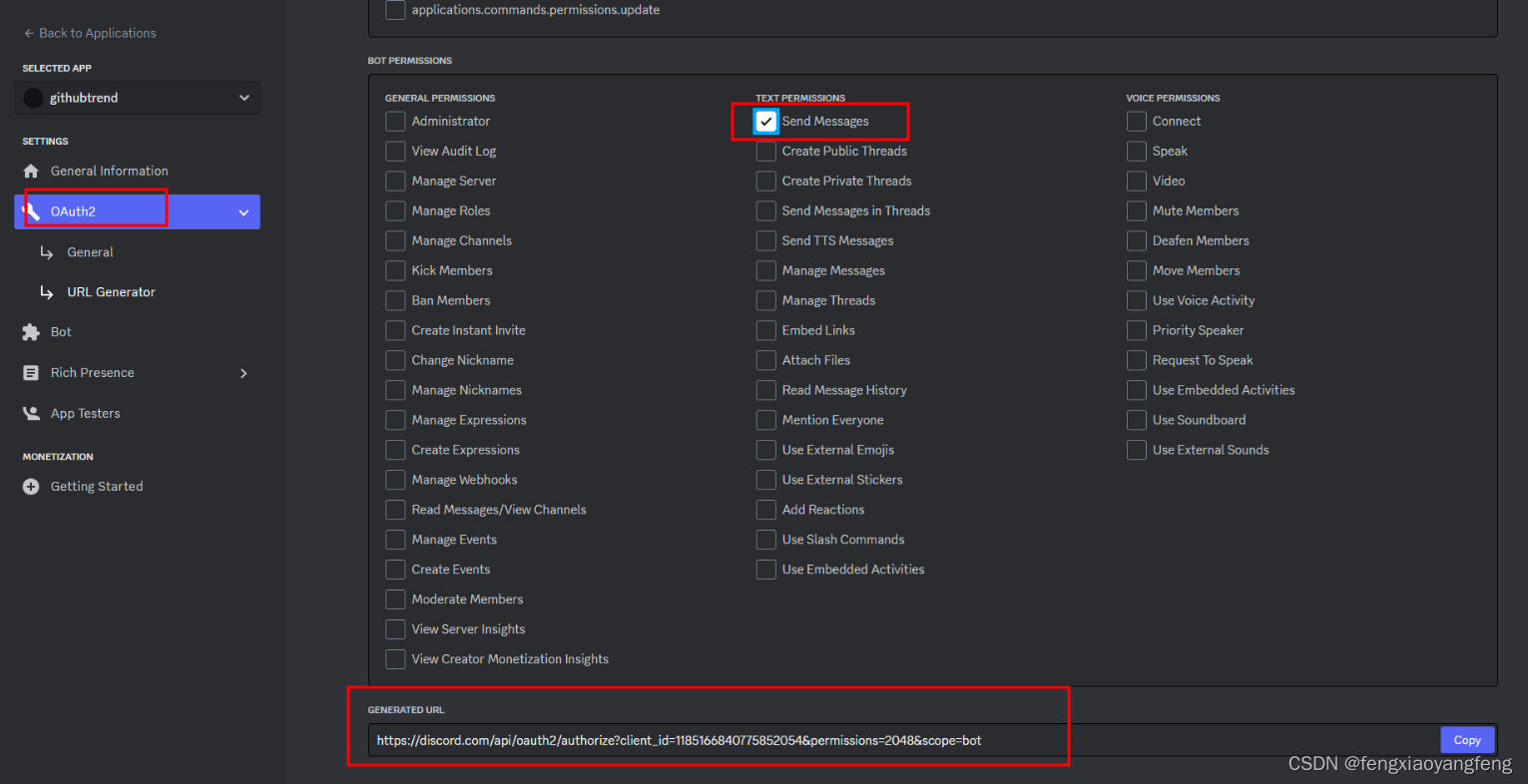Select the OAuth2 General sub-page
The width and height of the screenshot is (1528, 784).
90,252
